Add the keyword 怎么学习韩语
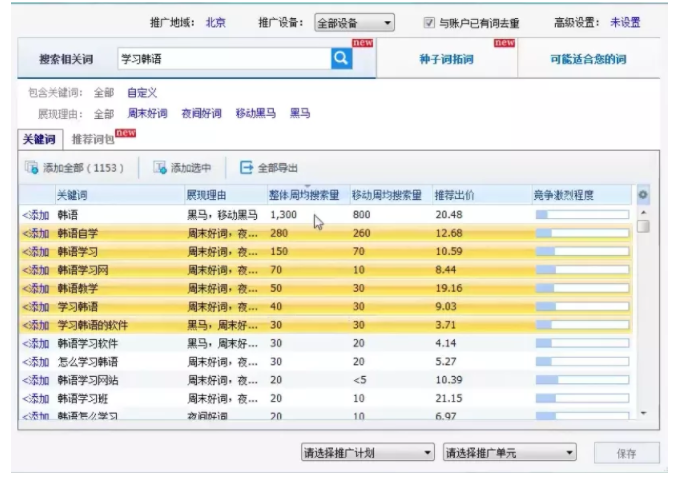Viewport: 689px width, 501px height. click(36, 362)
